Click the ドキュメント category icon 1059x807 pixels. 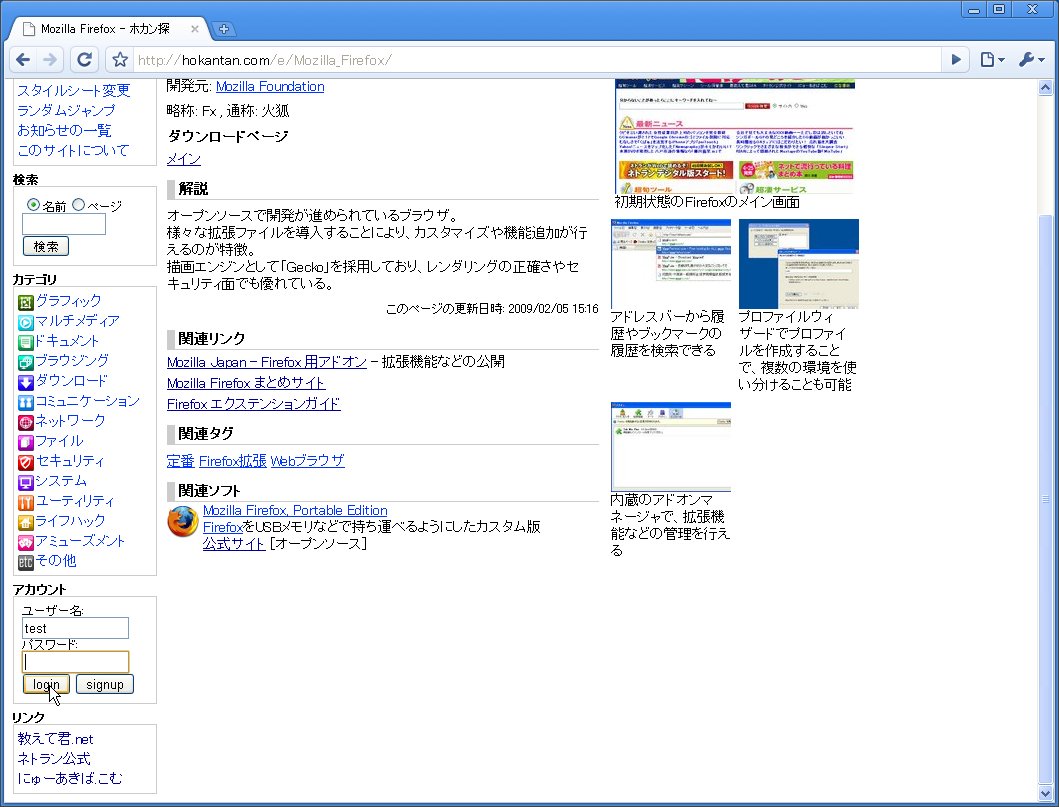click(x=26, y=342)
